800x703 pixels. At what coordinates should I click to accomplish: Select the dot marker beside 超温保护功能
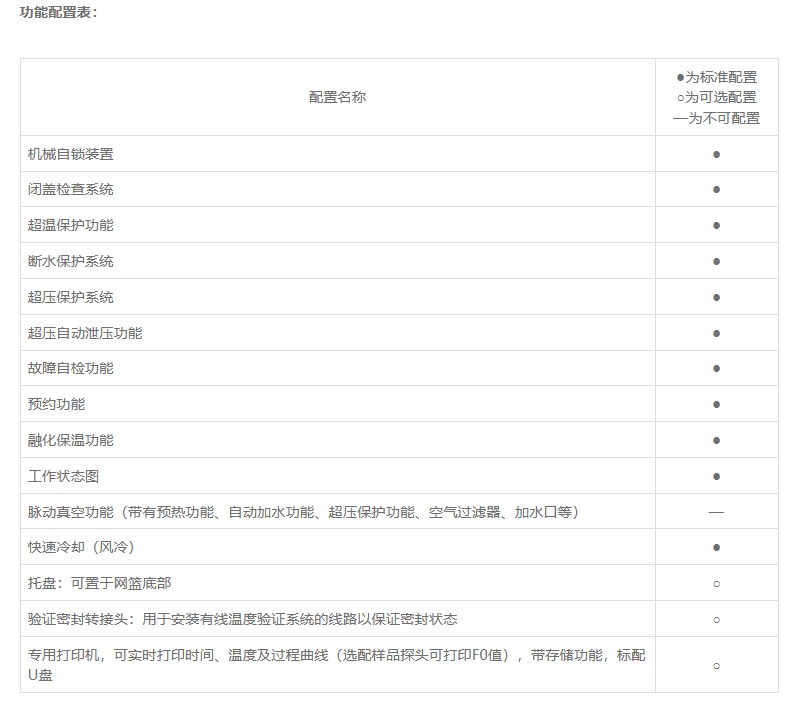716,226
